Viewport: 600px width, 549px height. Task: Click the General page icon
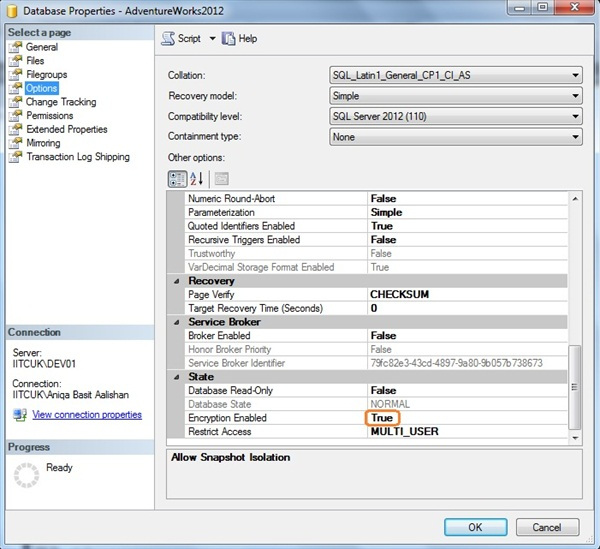pos(15,47)
